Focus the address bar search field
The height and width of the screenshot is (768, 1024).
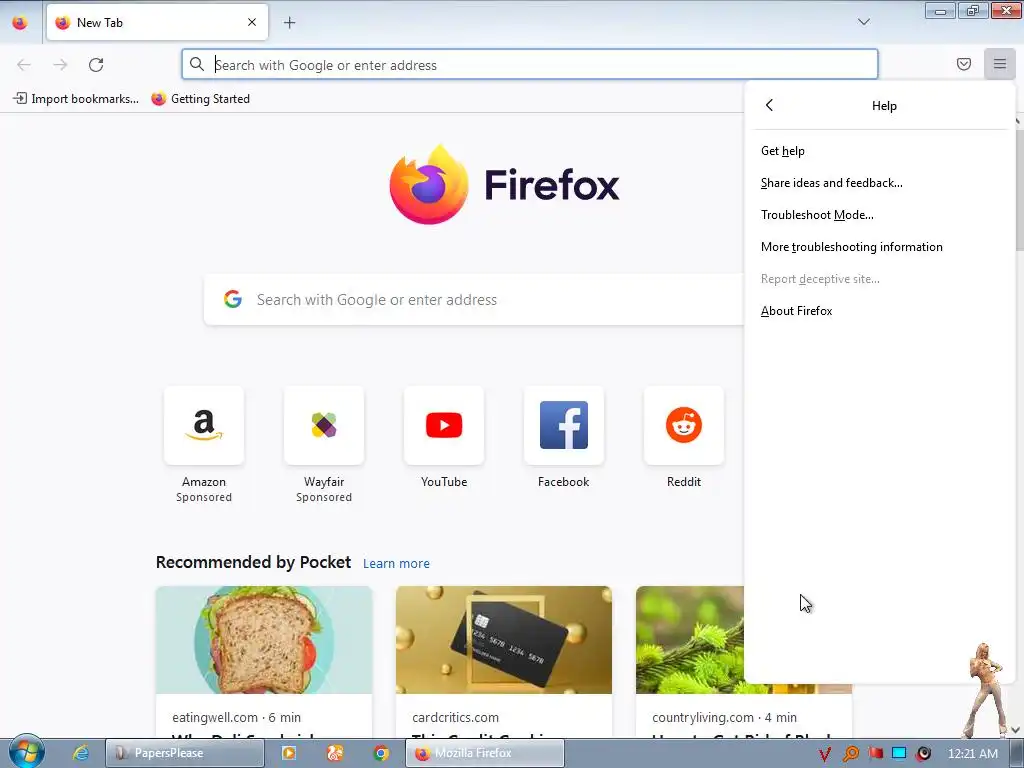click(530, 65)
